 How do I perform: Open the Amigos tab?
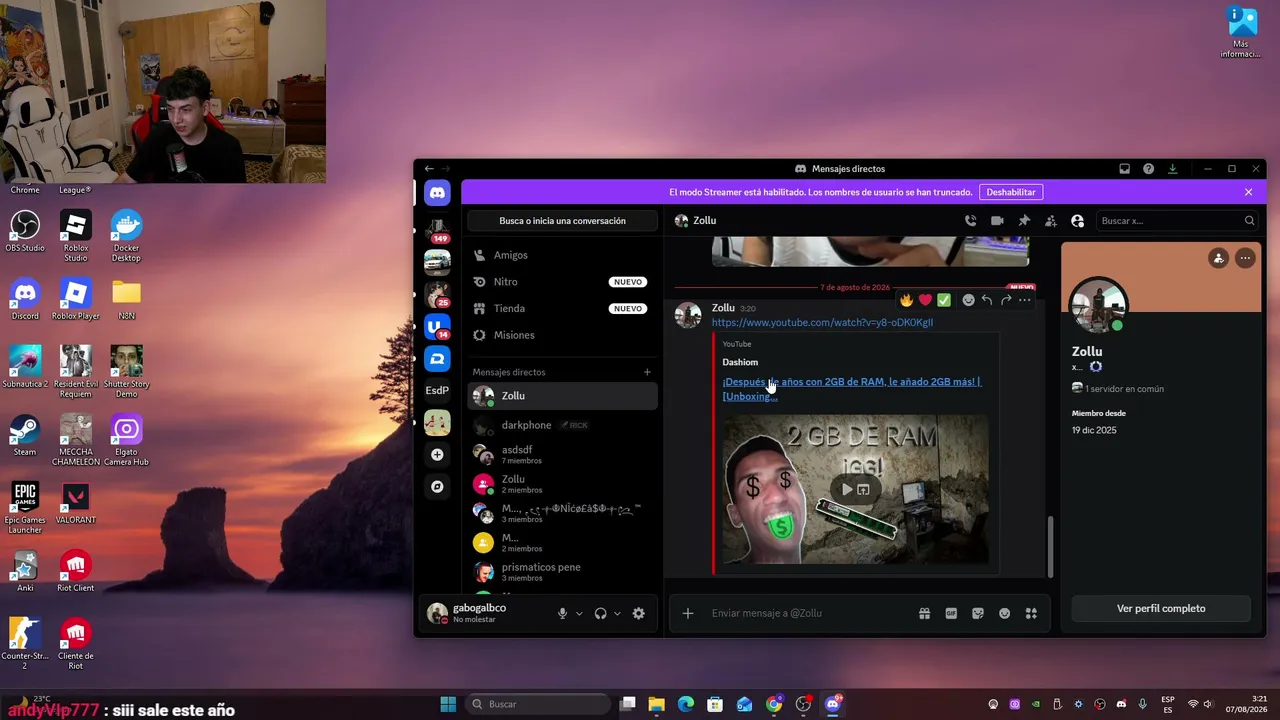(562, 255)
